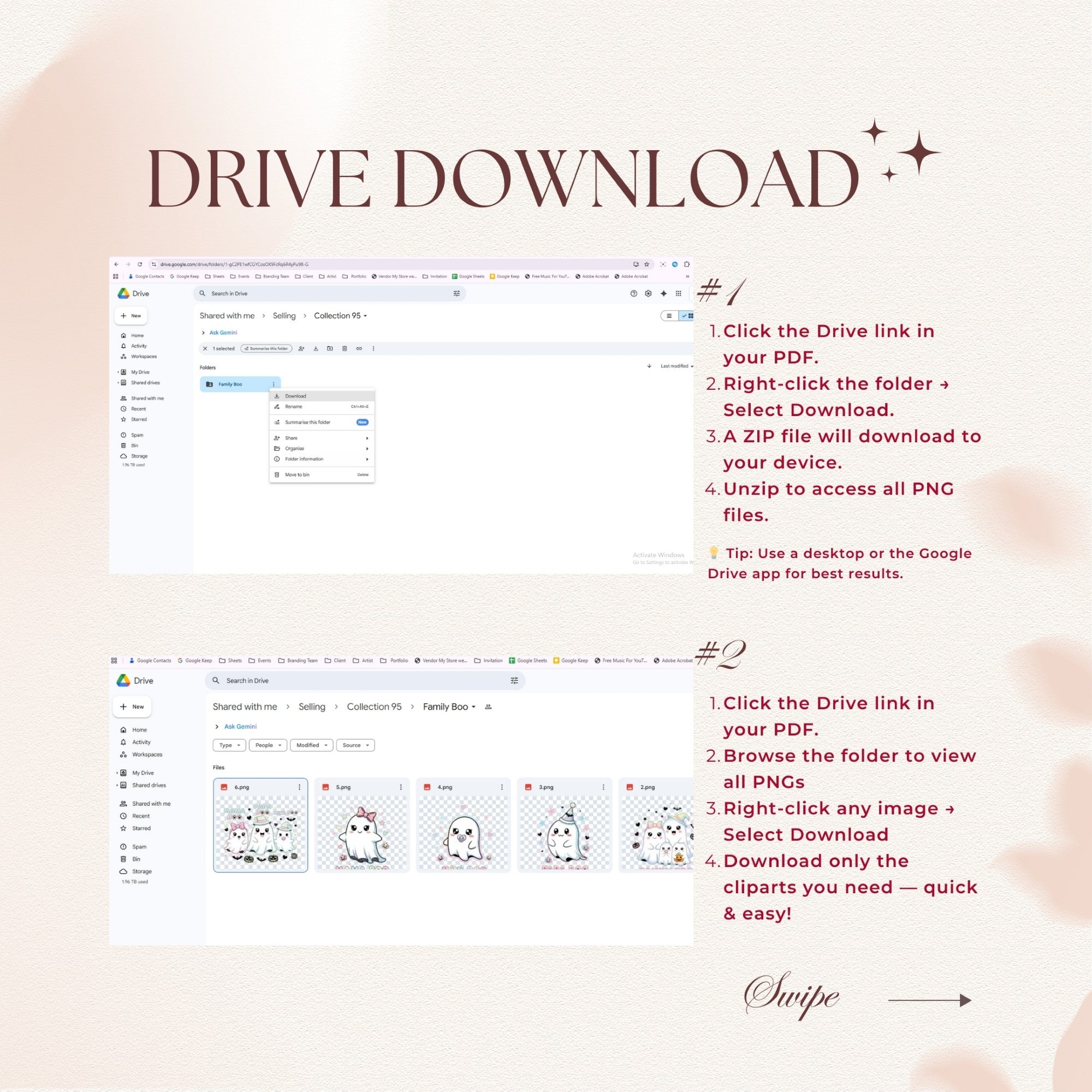Click 'Search in Drive' field in Family Boo window
1092x1092 pixels.
(365, 680)
